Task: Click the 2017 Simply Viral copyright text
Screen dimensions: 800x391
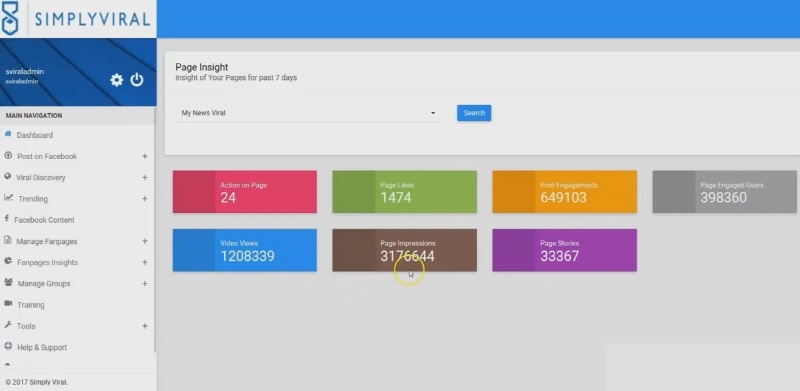Action: pyautogui.click(x=36, y=382)
